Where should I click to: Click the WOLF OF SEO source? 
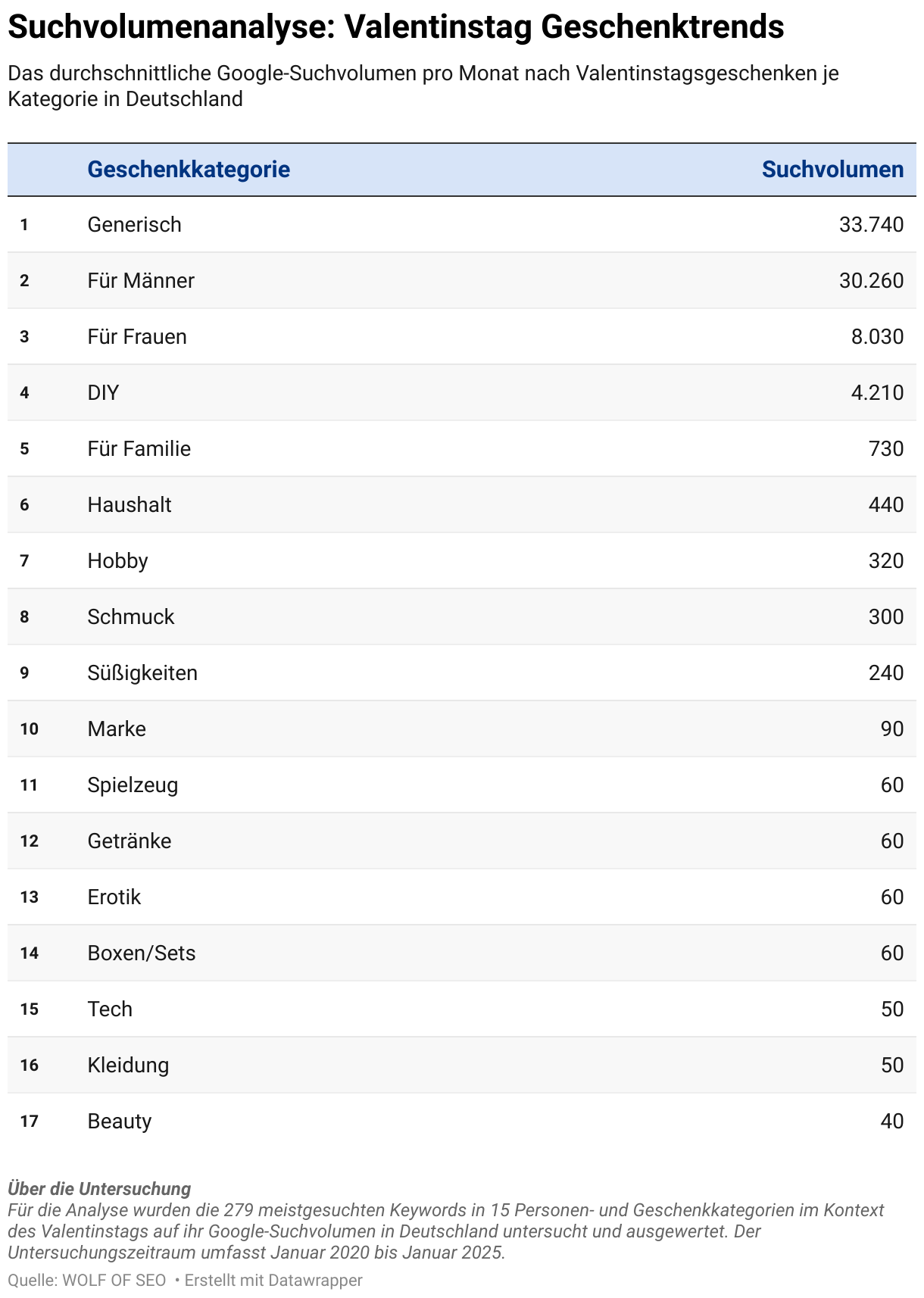(114, 1280)
